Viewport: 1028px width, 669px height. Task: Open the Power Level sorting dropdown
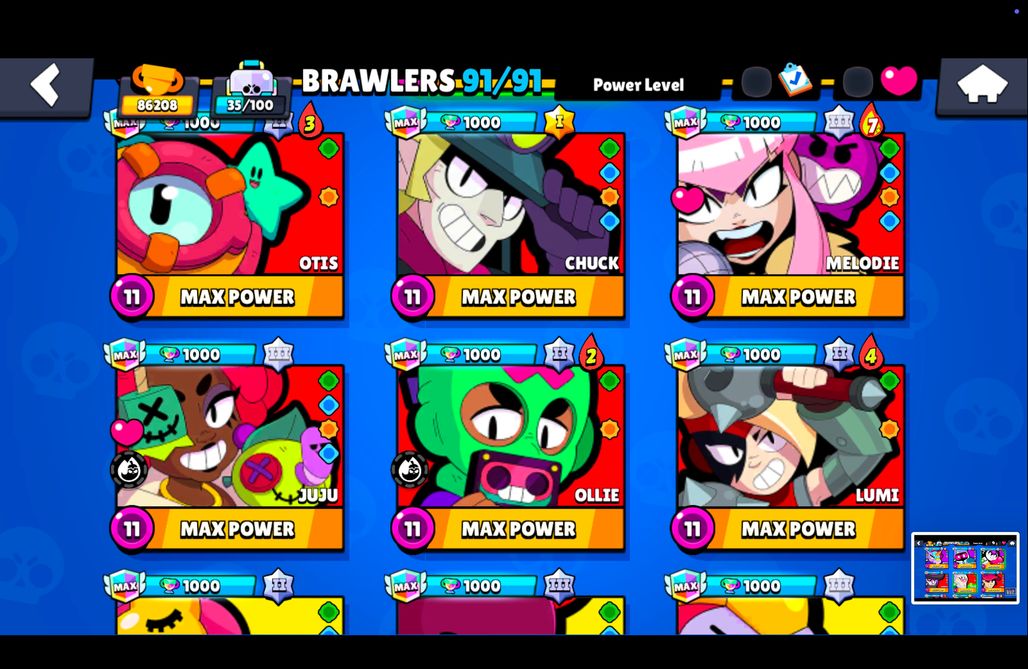[x=638, y=85]
